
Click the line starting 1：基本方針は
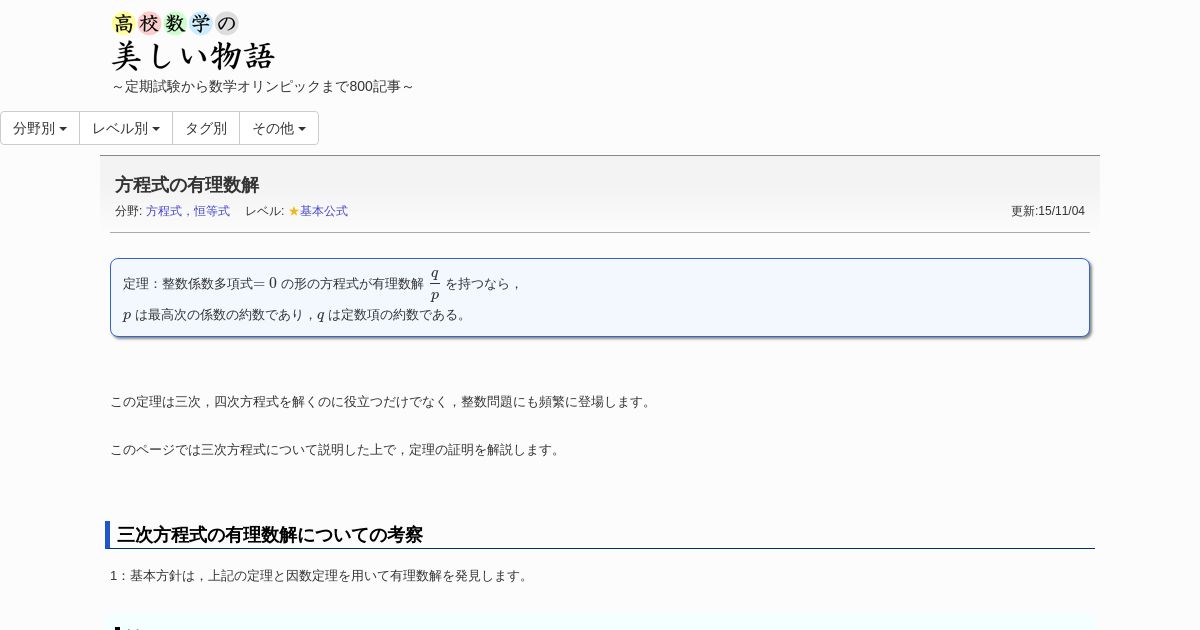[x=320, y=576]
